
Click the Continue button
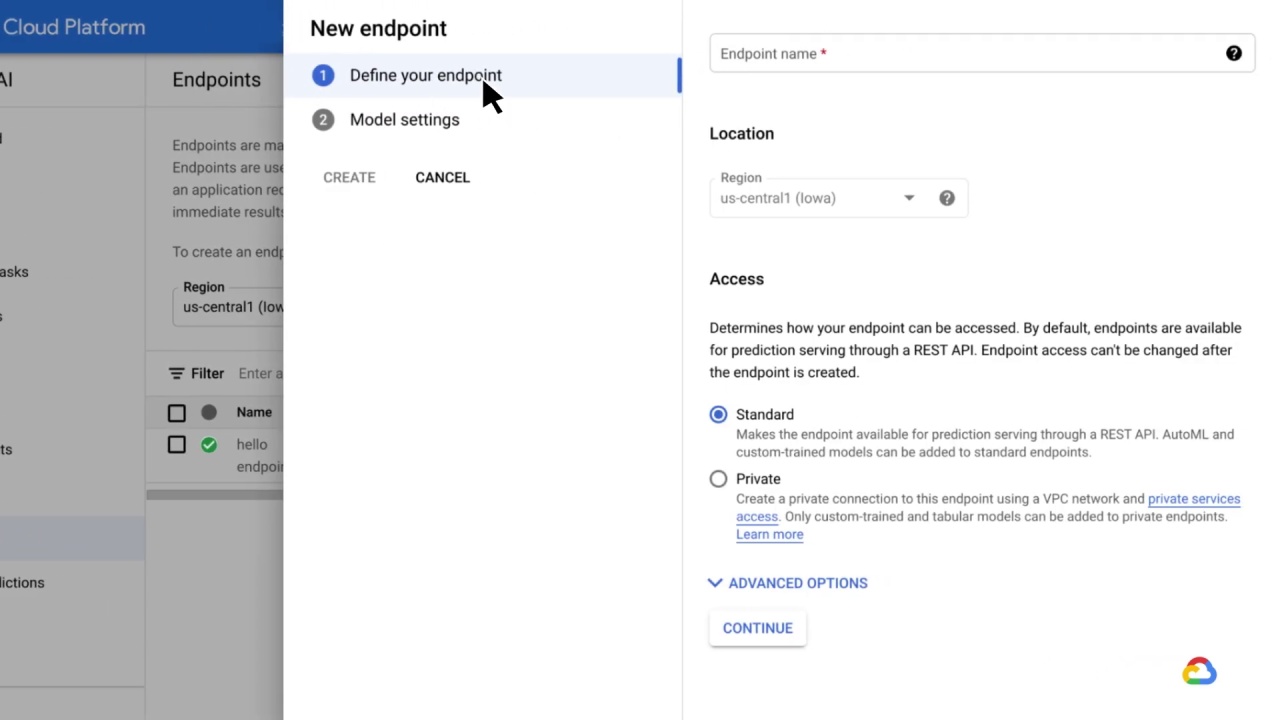(758, 628)
